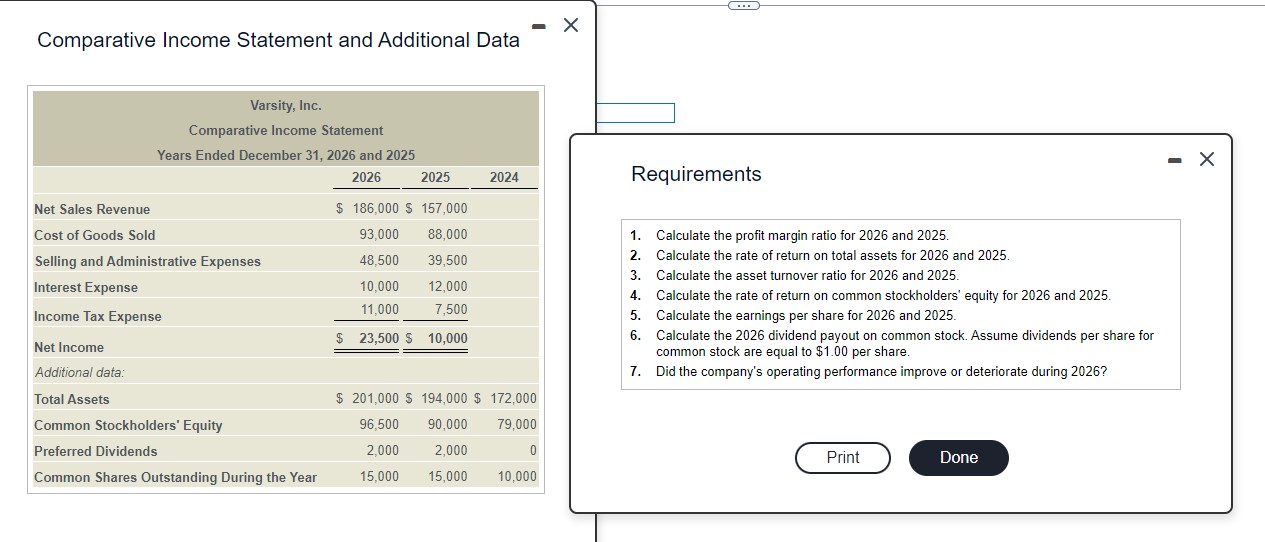Select the 39,500 expenses value
The height and width of the screenshot is (542, 1265).
pos(447,260)
